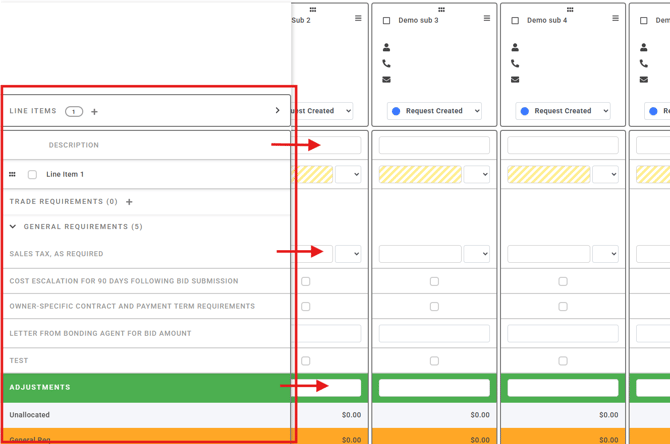
Task: Click the email icon in Demo sub 4
Action: pyautogui.click(x=515, y=80)
